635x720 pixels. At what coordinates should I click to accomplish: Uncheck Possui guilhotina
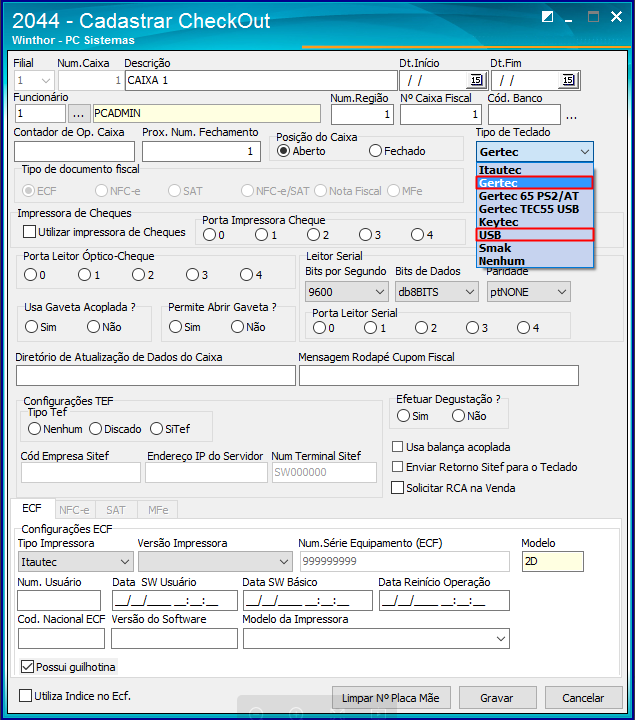[x=28, y=666]
